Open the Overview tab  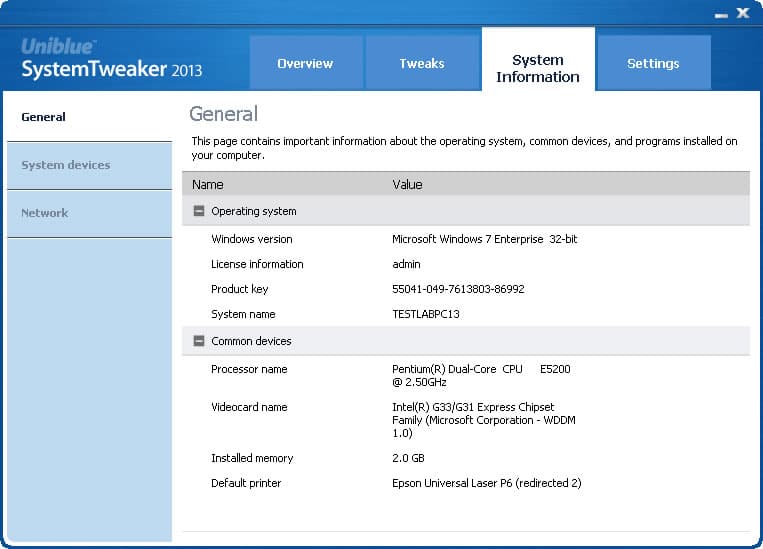tap(306, 63)
